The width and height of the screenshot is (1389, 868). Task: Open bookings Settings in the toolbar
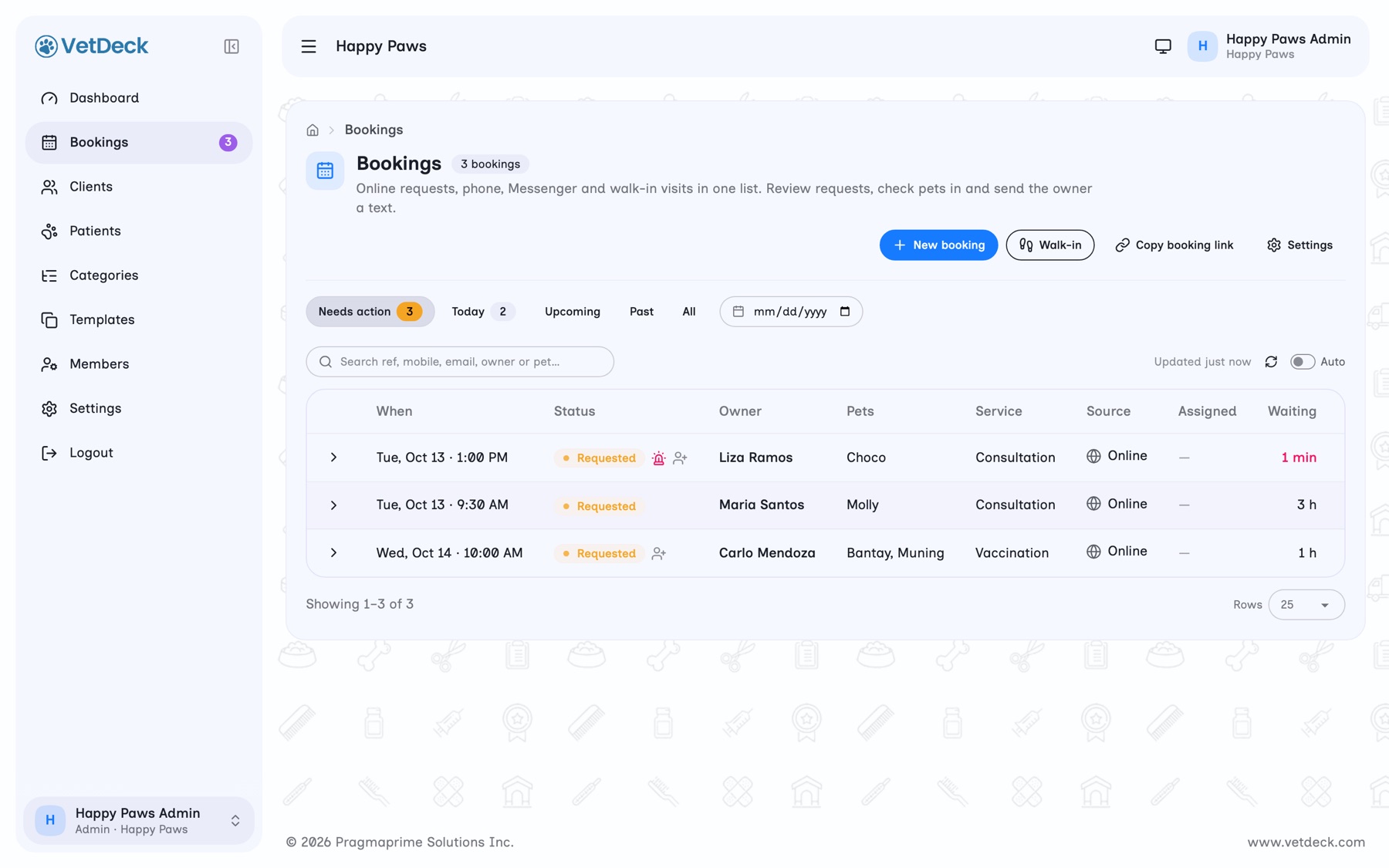(1299, 245)
